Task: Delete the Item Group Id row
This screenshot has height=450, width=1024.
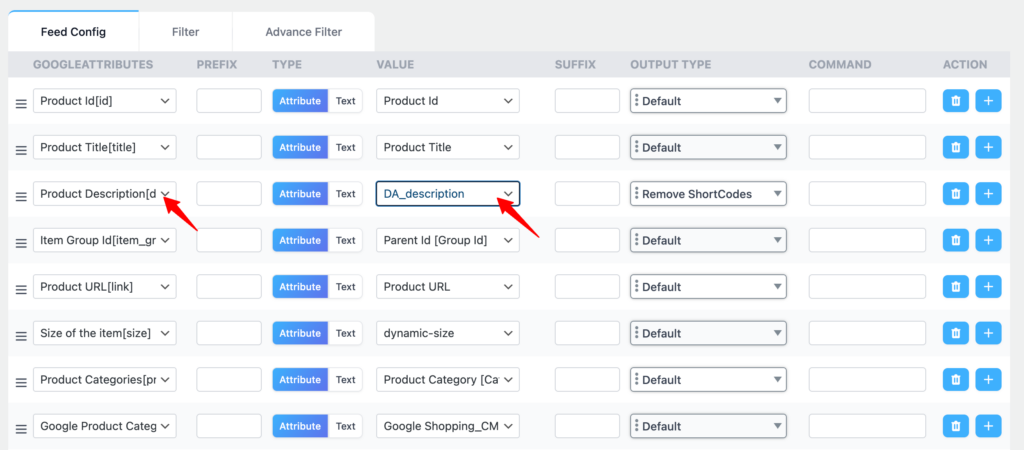Action: pyautogui.click(x=955, y=240)
